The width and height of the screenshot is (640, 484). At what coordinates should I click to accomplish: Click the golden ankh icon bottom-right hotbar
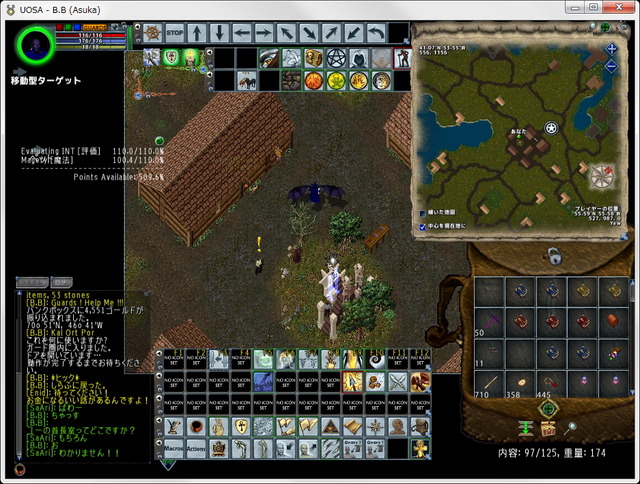click(x=420, y=449)
